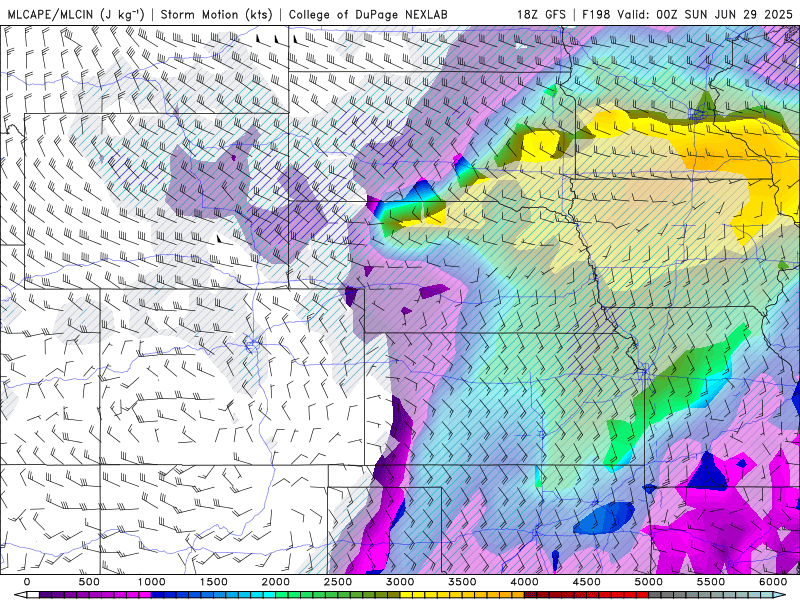Click the 4000 label on the color scale
This screenshot has width=800, height=600.
coord(525,582)
